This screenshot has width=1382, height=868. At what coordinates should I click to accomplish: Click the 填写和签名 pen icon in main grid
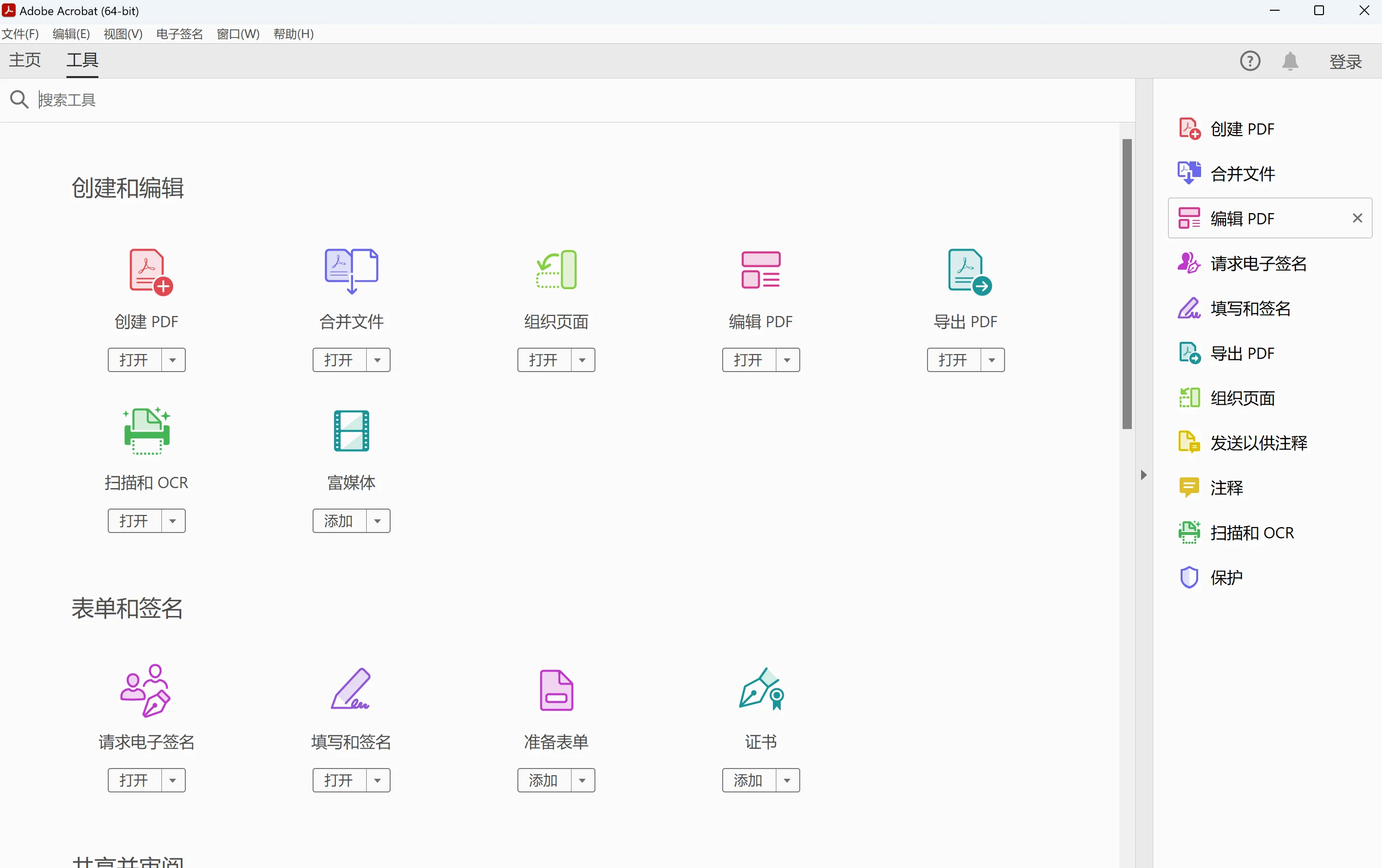click(x=351, y=689)
